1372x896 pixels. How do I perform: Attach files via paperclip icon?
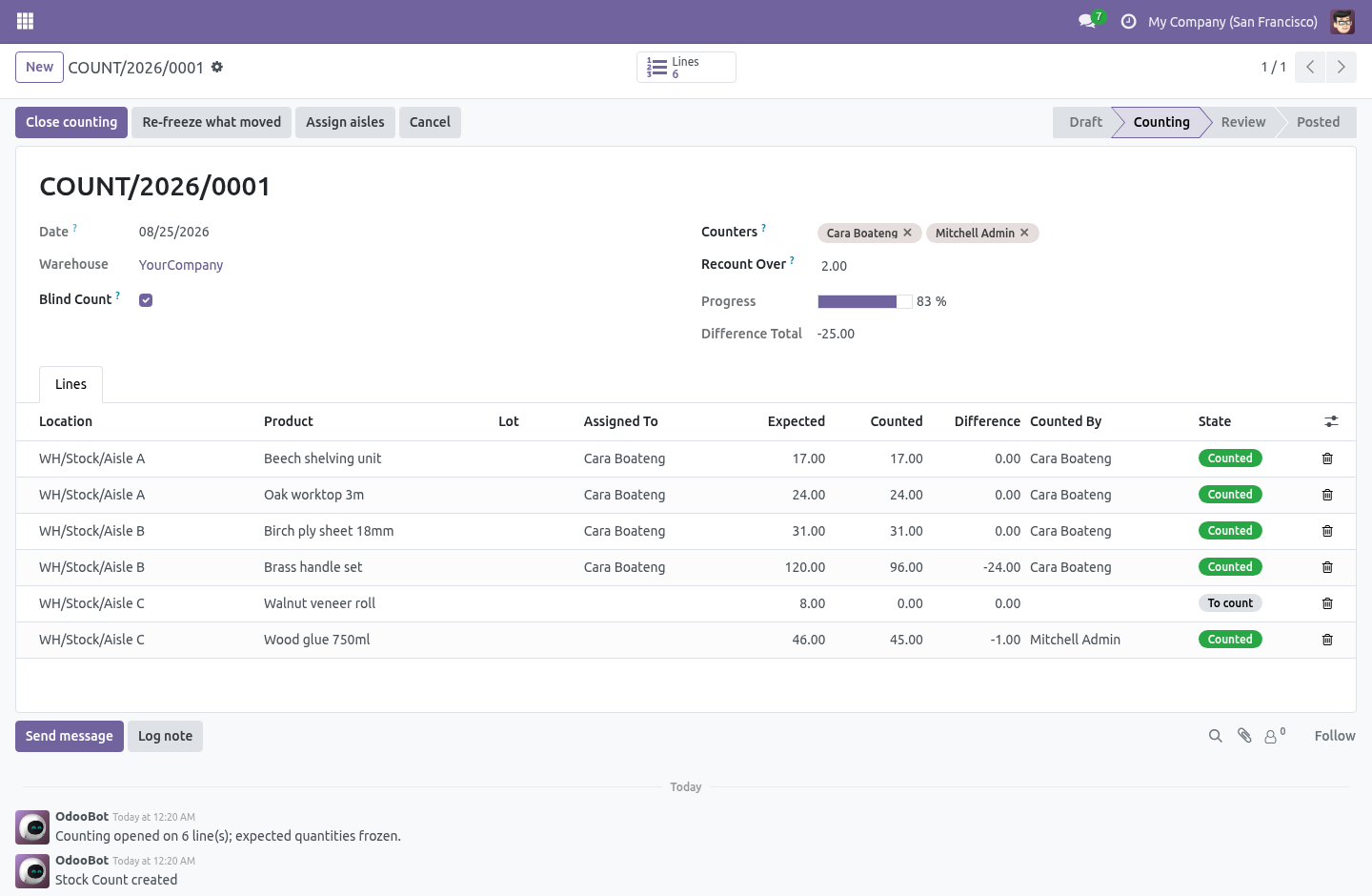[x=1244, y=736]
